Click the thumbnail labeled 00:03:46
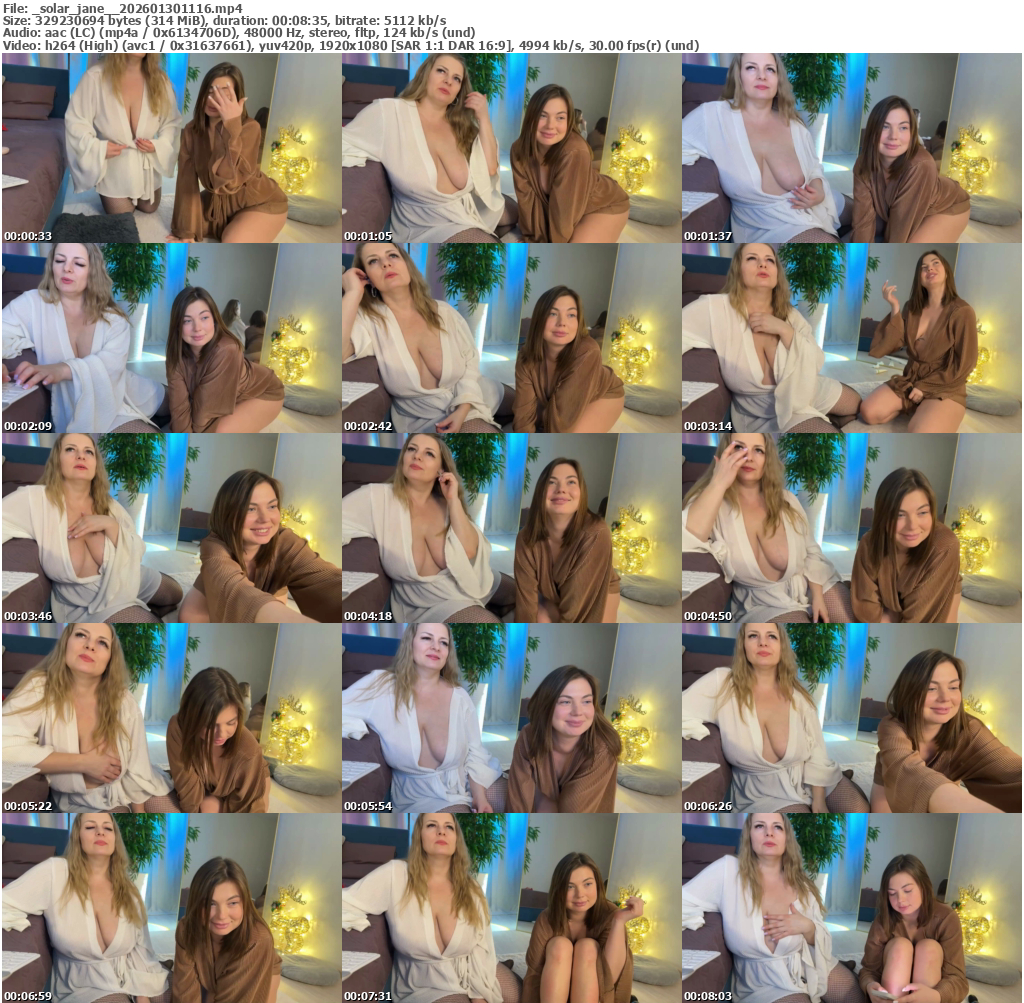The height and width of the screenshot is (1003, 1024). tap(172, 528)
